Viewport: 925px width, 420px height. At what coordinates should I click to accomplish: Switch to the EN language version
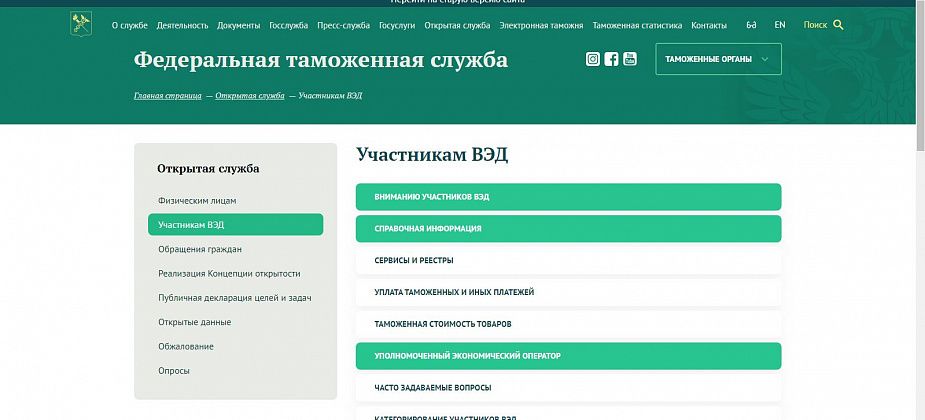780,25
